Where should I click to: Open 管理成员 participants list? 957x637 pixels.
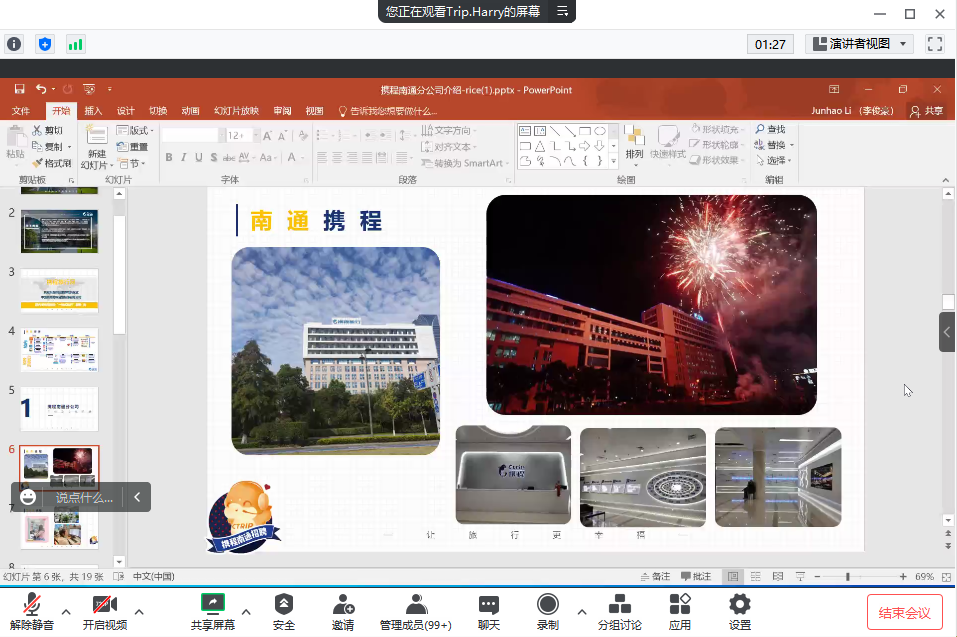415,611
